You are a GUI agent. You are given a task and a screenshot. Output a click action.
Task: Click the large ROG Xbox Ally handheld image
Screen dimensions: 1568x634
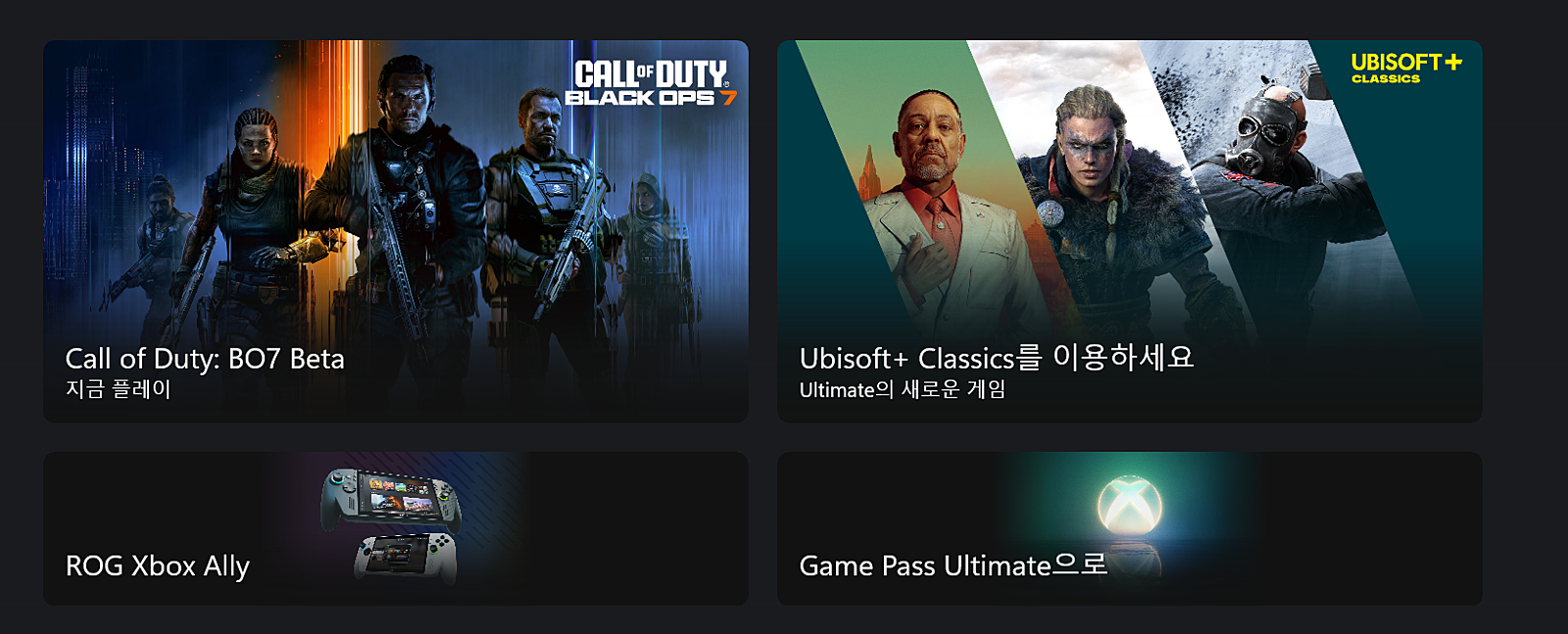(391, 499)
